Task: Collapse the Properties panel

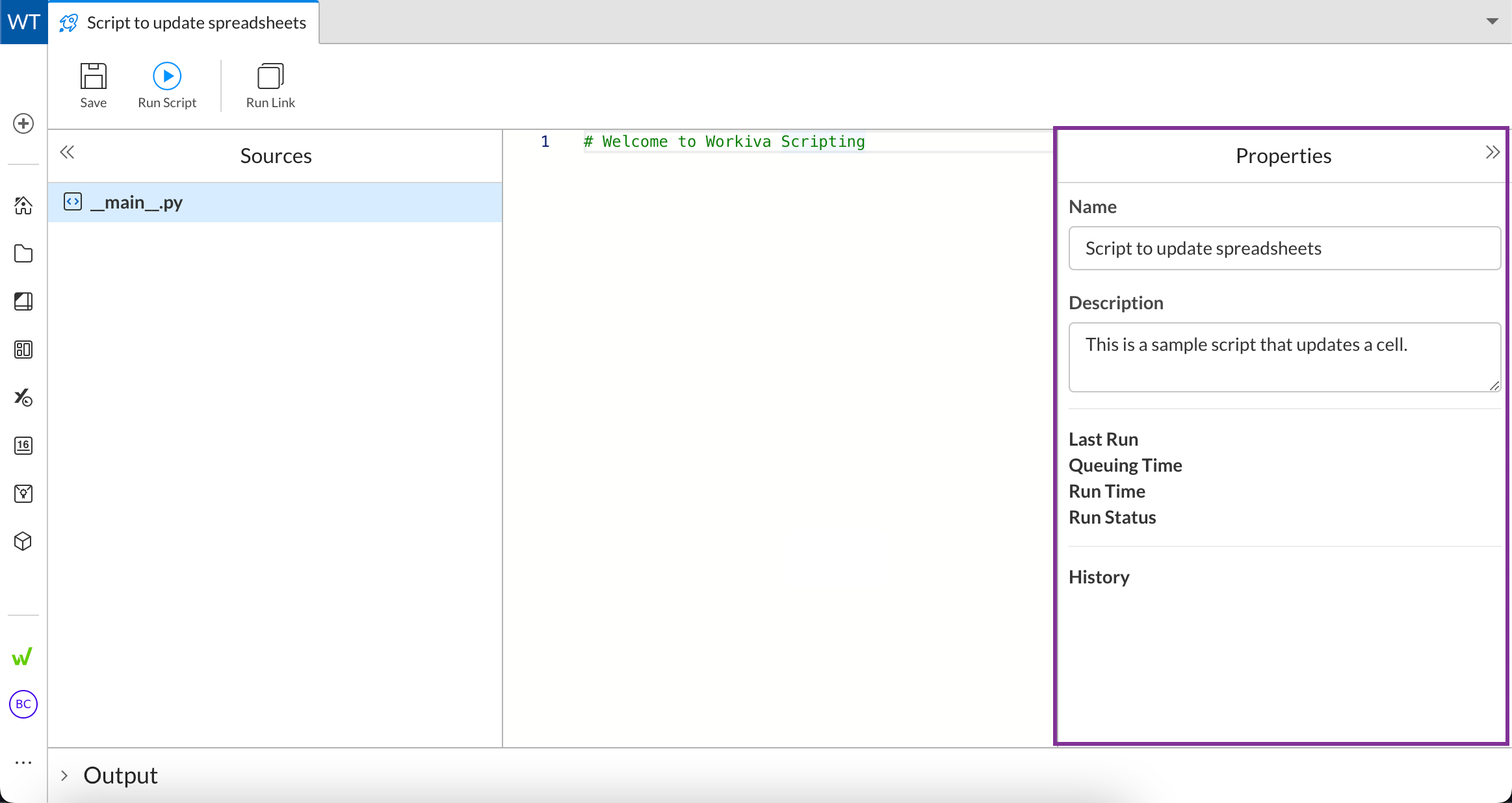Action: click(x=1492, y=153)
